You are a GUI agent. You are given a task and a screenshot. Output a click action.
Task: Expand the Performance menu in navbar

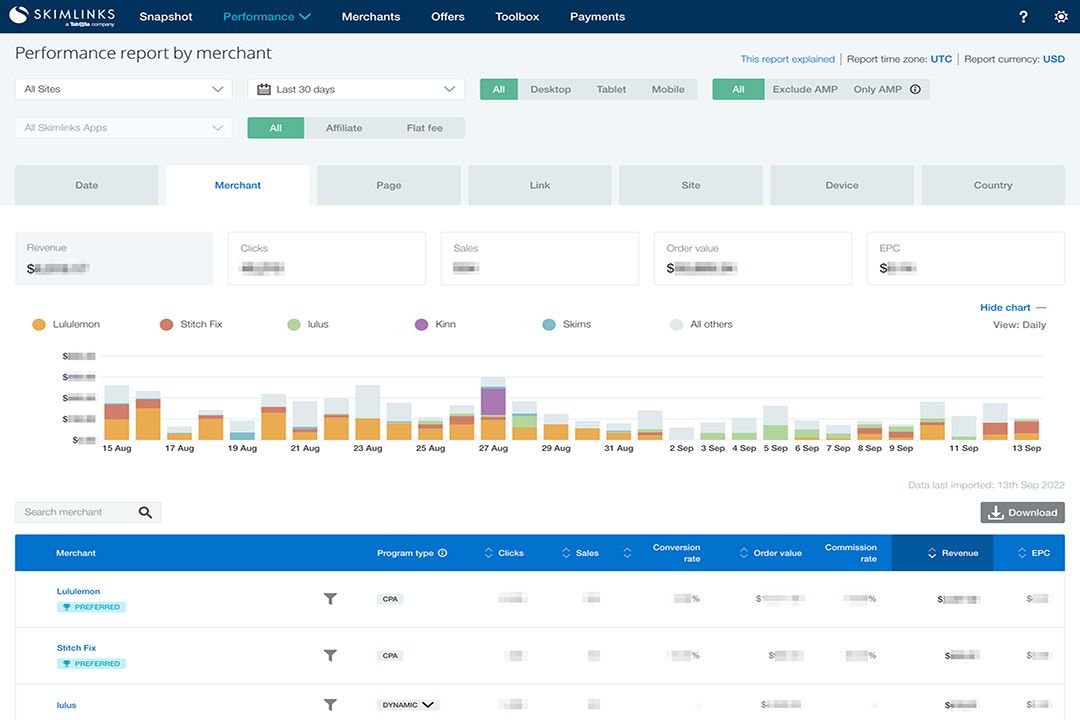266,17
